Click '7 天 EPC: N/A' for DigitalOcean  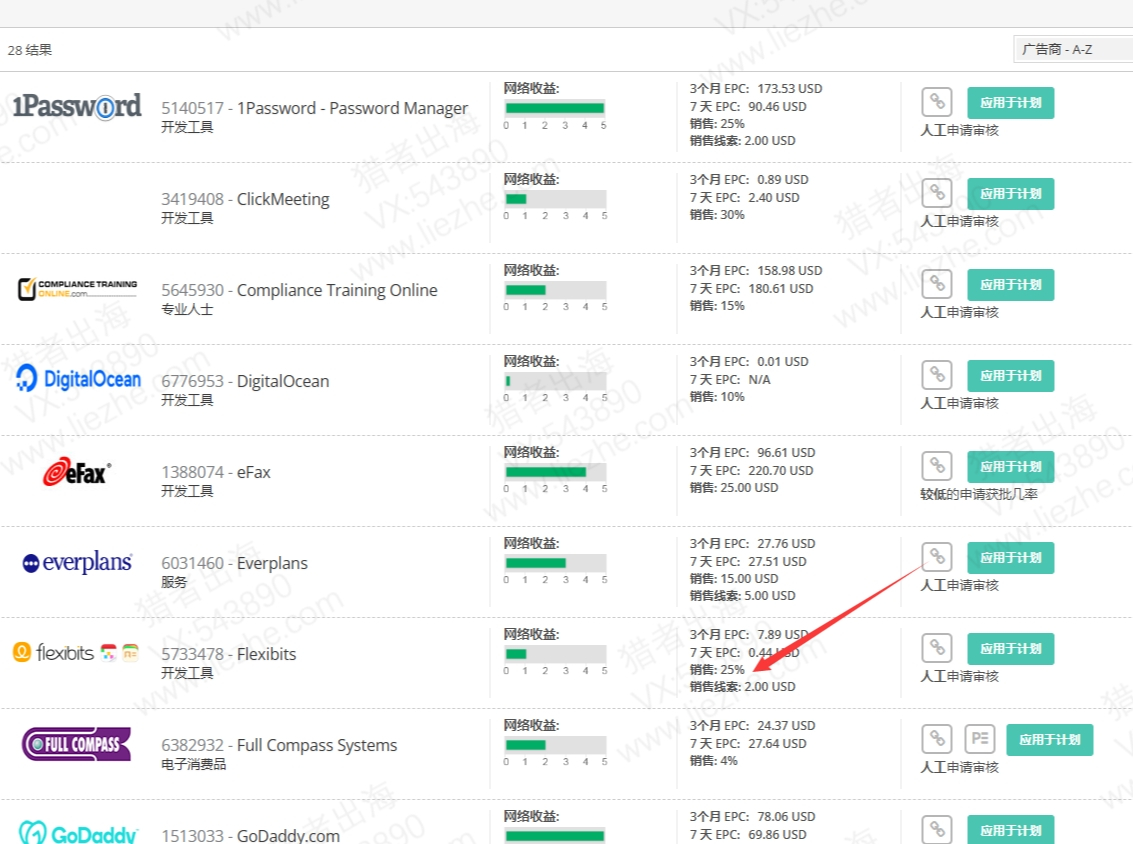[730, 379]
